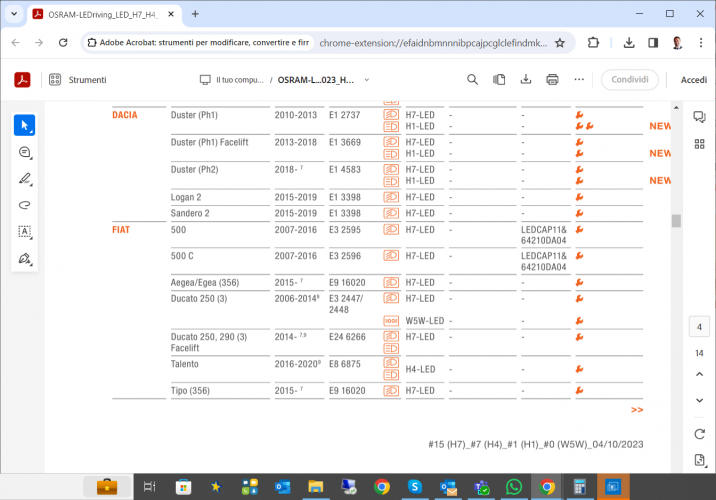716x500 pixels.
Task: Bookmark this page with the star
Action: point(560,43)
